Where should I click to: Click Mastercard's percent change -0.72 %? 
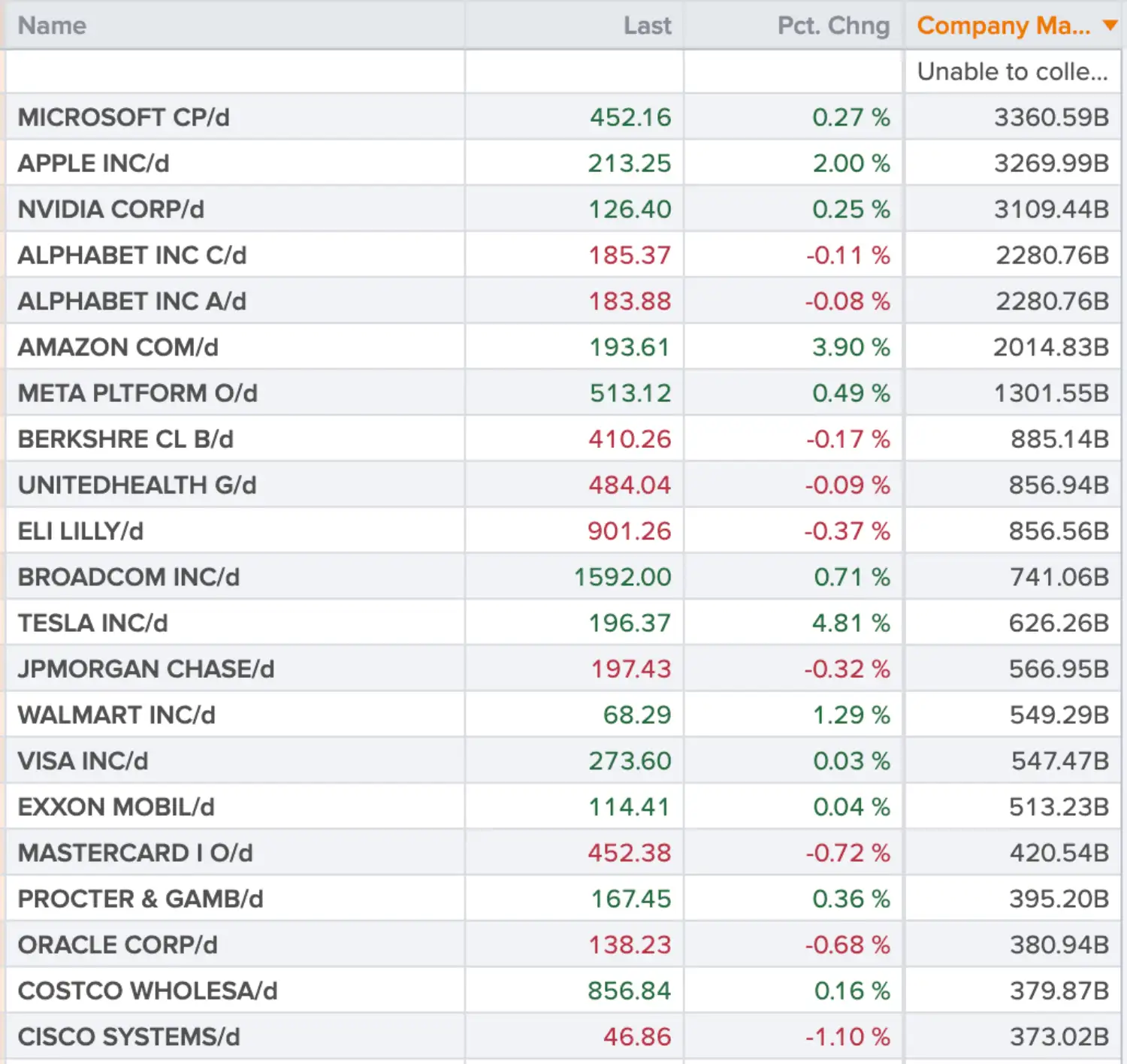(x=848, y=853)
